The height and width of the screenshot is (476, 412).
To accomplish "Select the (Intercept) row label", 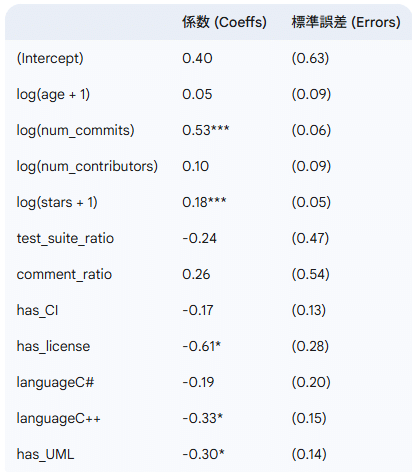I will pyautogui.click(x=50, y=58).
